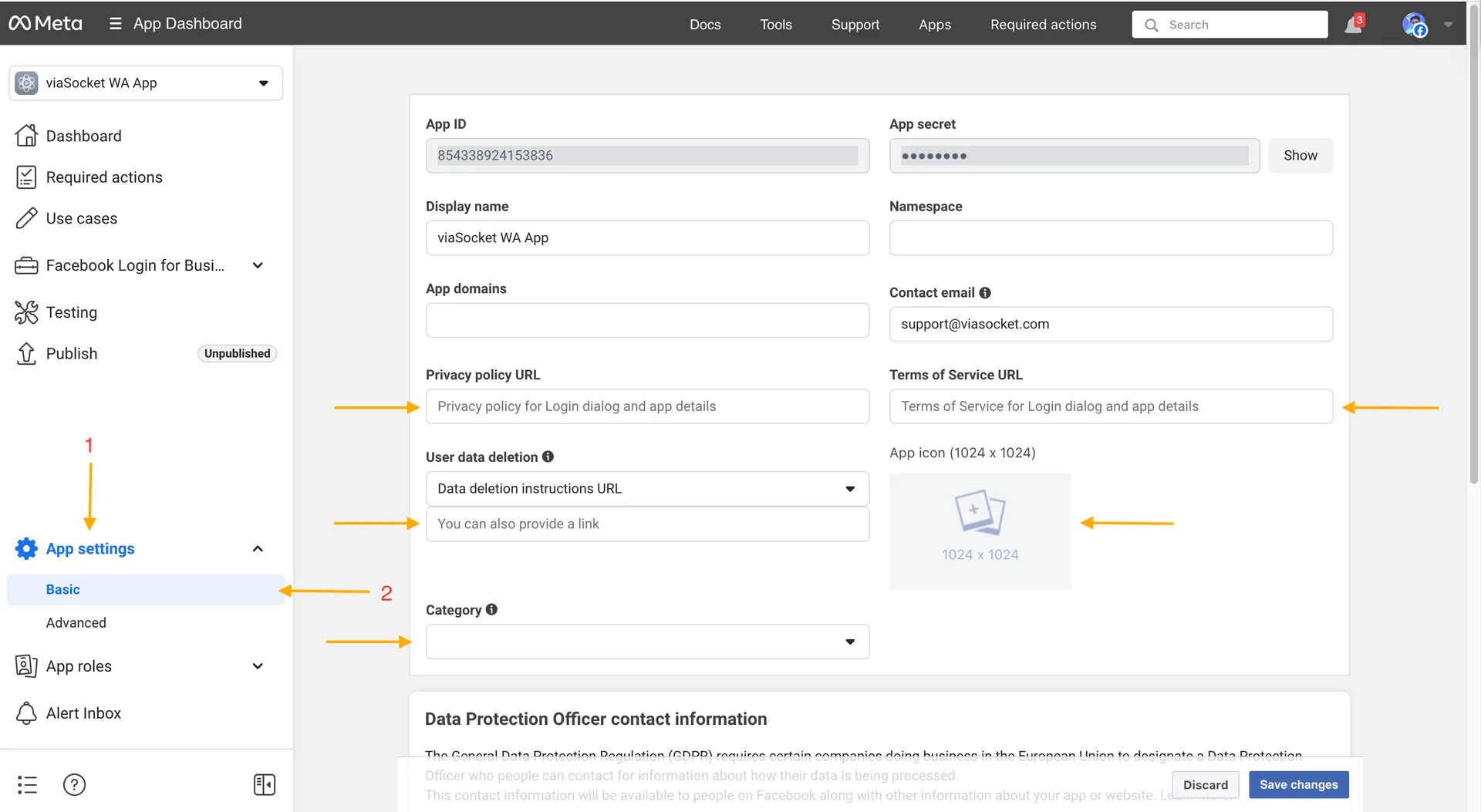Viewport: 1481px width, 812px height.
Task: Click the Save changes button
Action: coord(1298,785)
